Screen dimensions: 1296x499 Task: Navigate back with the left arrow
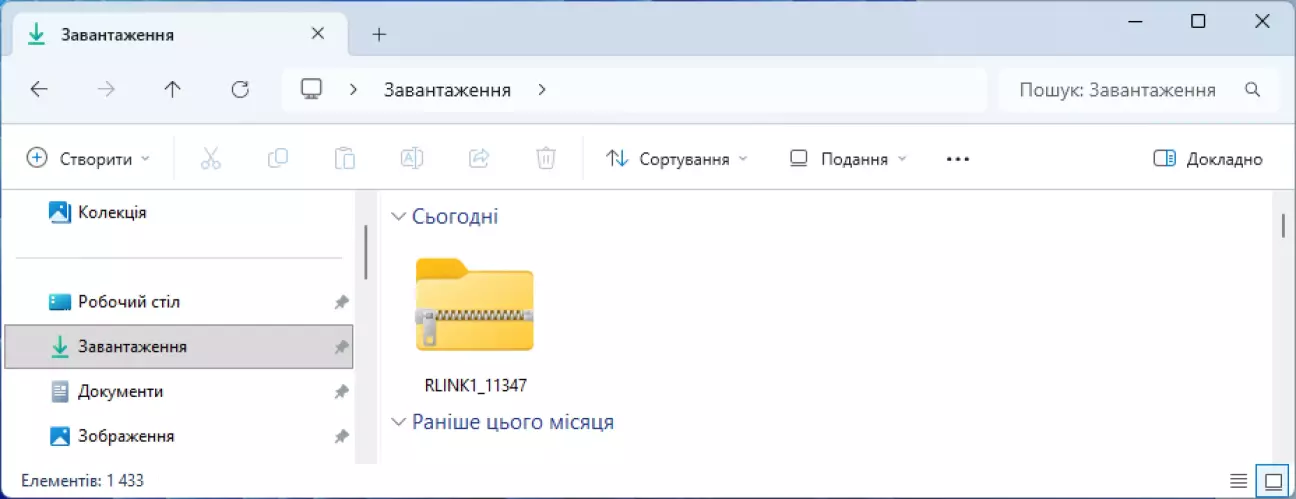pos(39,89)
